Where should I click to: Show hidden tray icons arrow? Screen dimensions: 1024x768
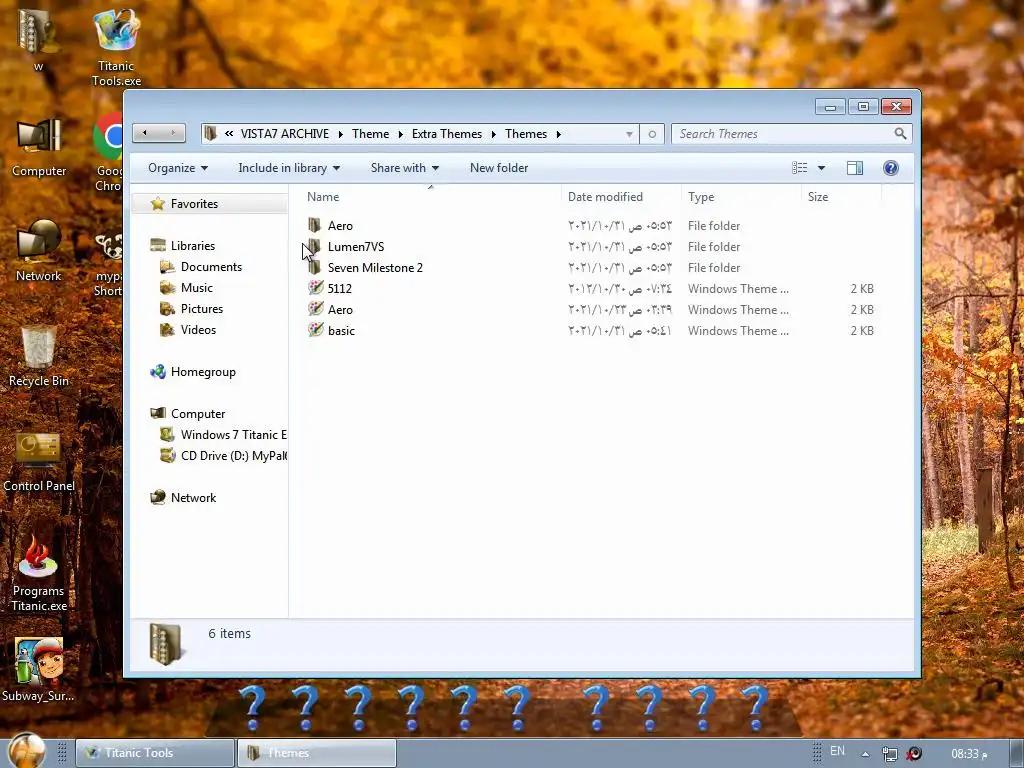click(865, 754)
